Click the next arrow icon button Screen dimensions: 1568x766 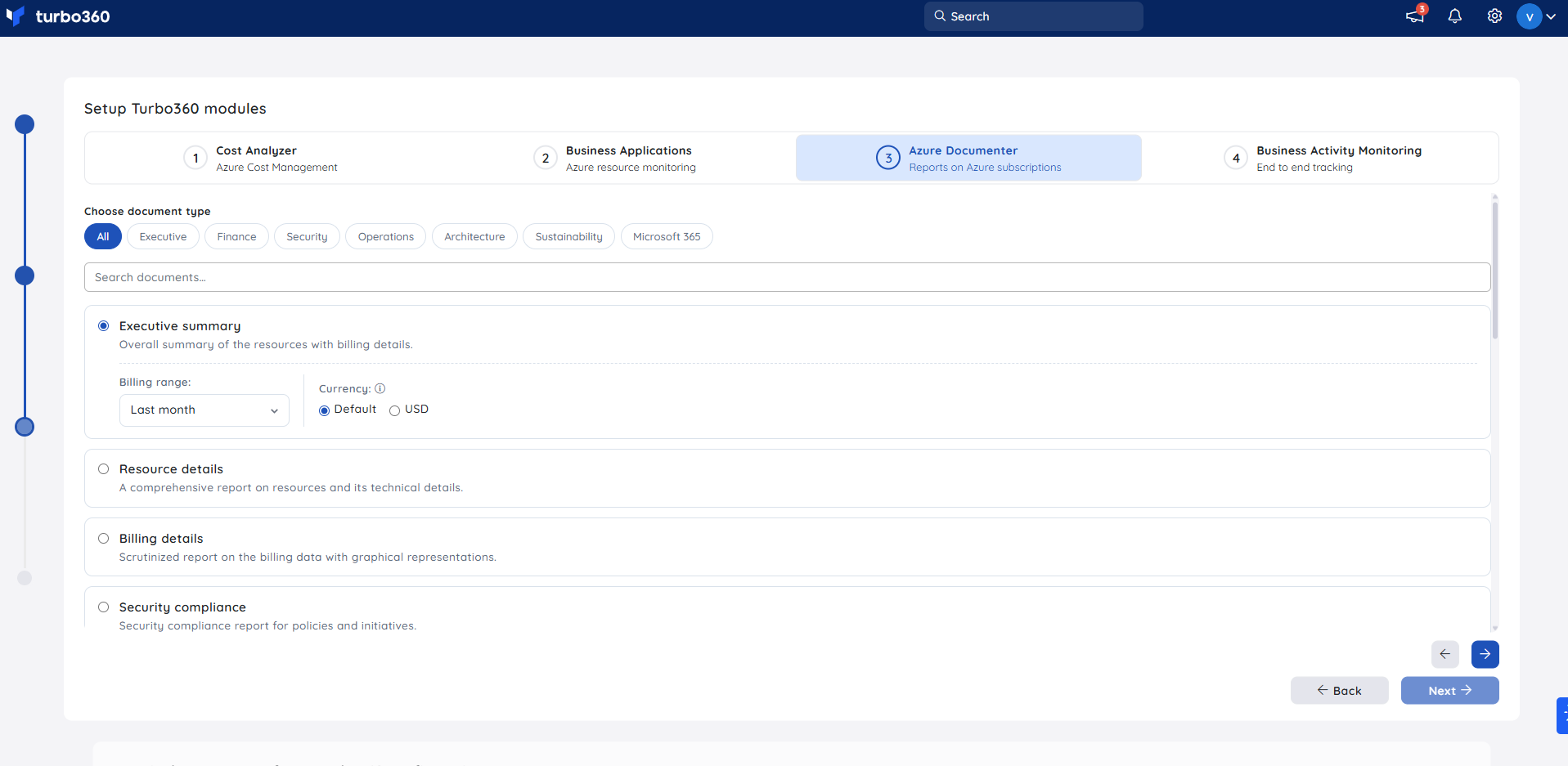1485,654
